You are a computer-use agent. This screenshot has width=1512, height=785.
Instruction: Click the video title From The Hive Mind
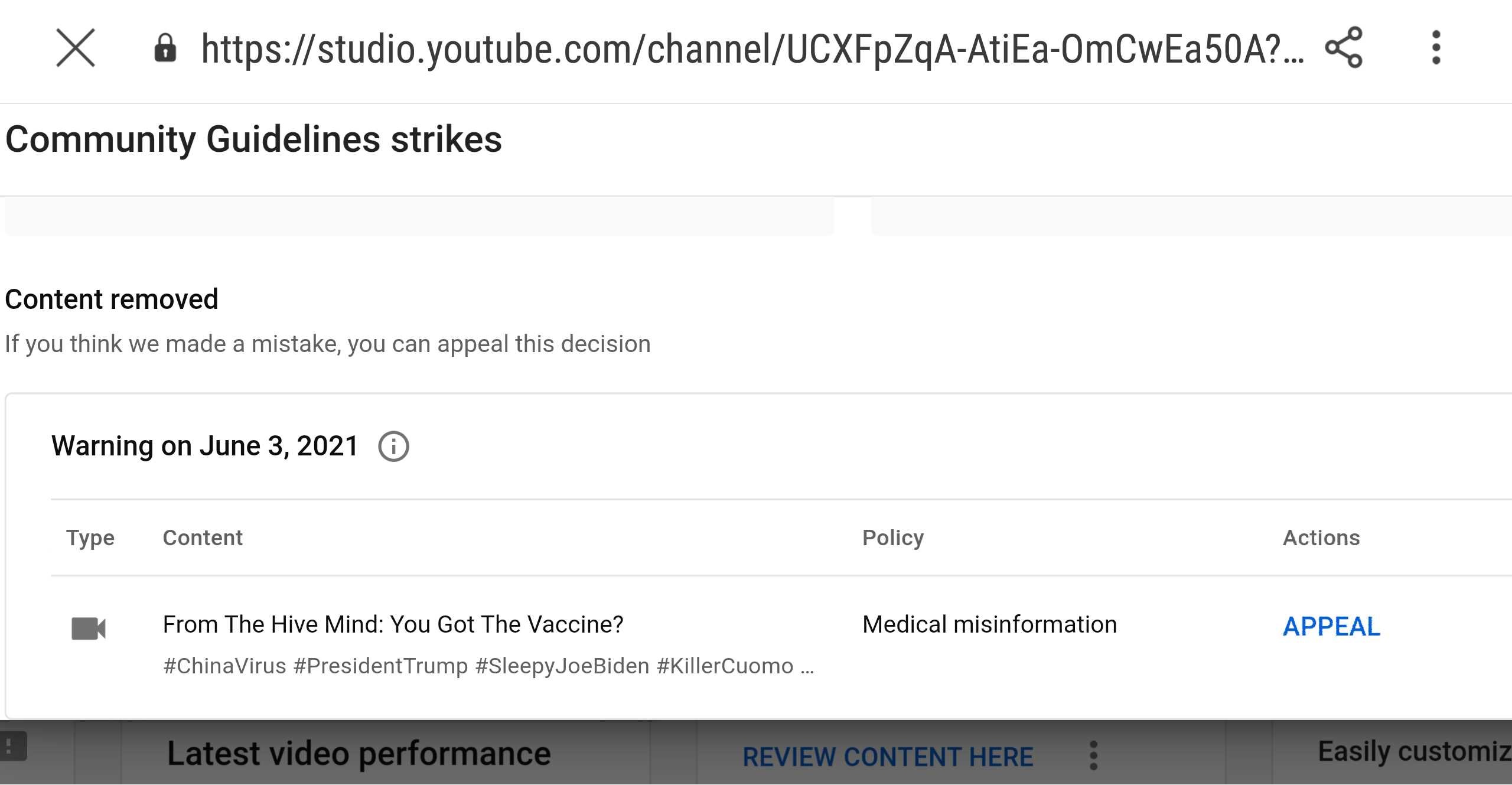(x=393, y=624)
